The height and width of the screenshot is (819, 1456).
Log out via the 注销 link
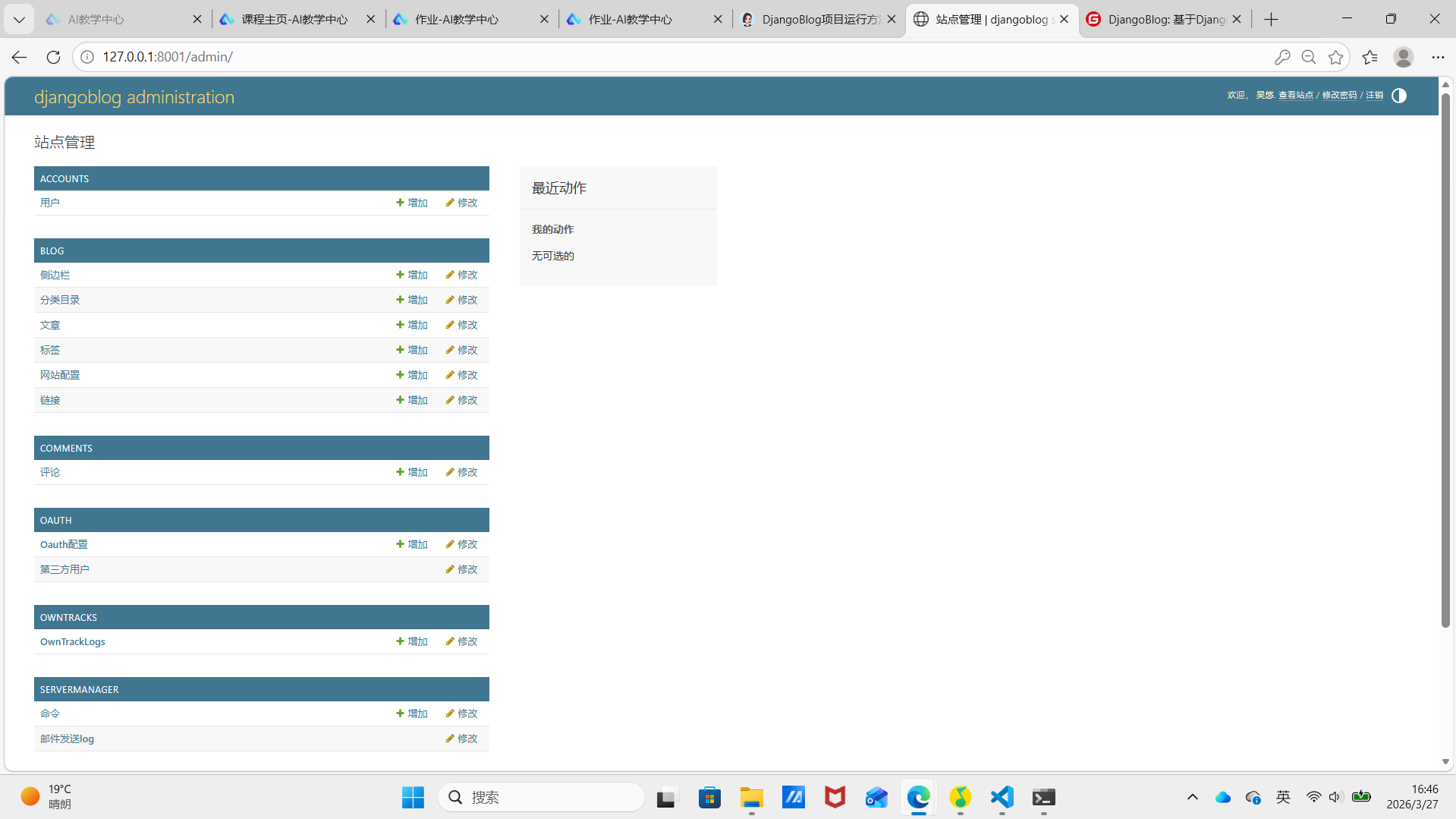pyautogui.click(x=1375, y=96)
